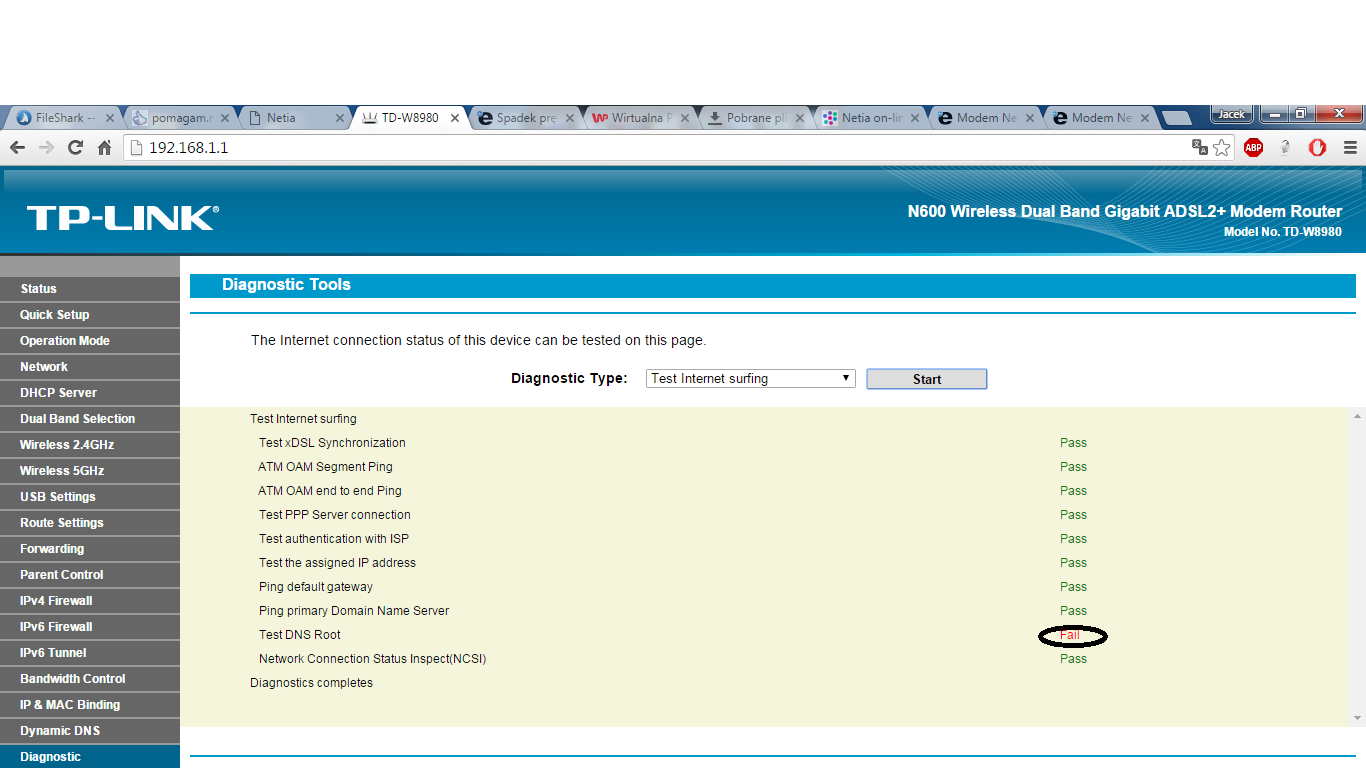This screenshot has height=768, width=1366.
Task: Close the Pobrane pli tab
Action: 800,118
